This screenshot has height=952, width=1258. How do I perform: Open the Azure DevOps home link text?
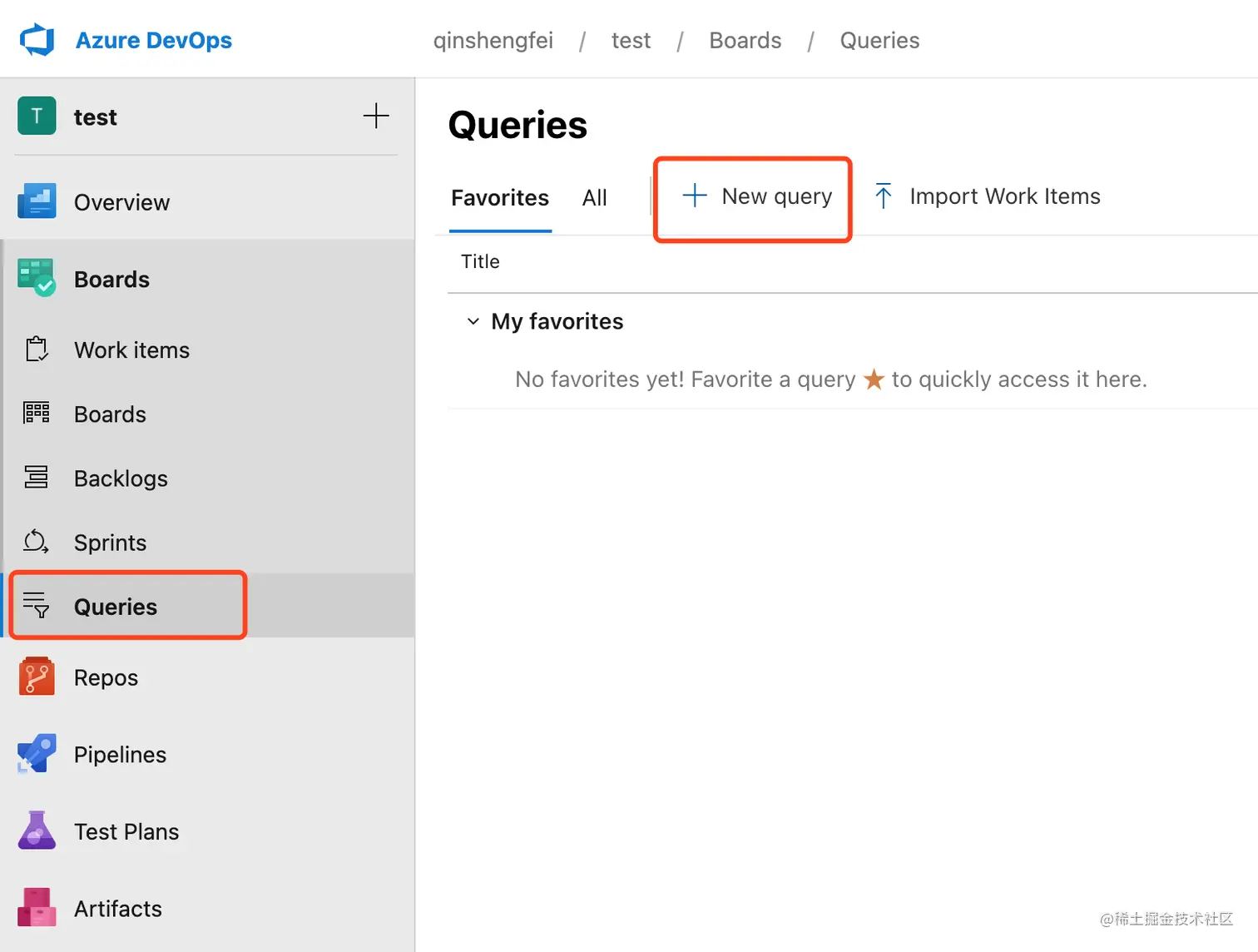click(x=154, y=40)
